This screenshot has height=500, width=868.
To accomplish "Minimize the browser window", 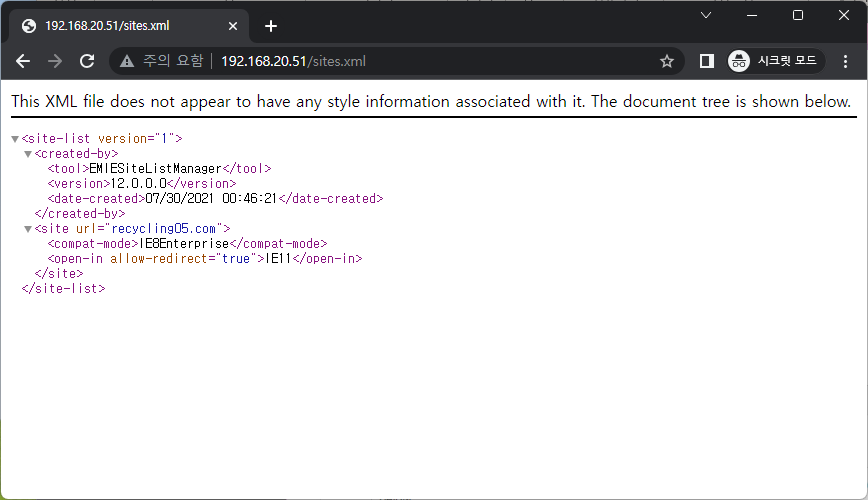I will point(752,15).
